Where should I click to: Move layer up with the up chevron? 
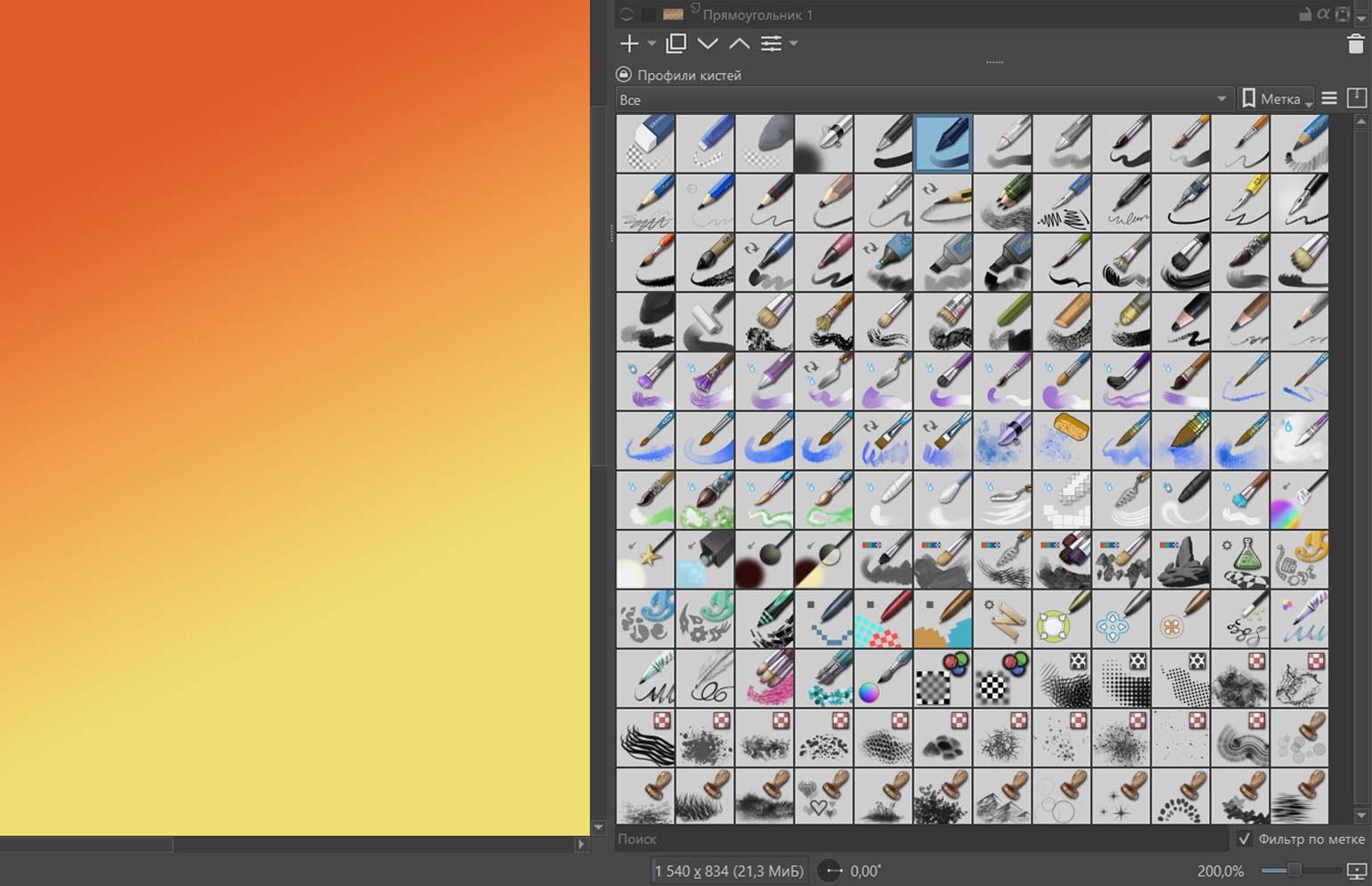pos(739,44)
